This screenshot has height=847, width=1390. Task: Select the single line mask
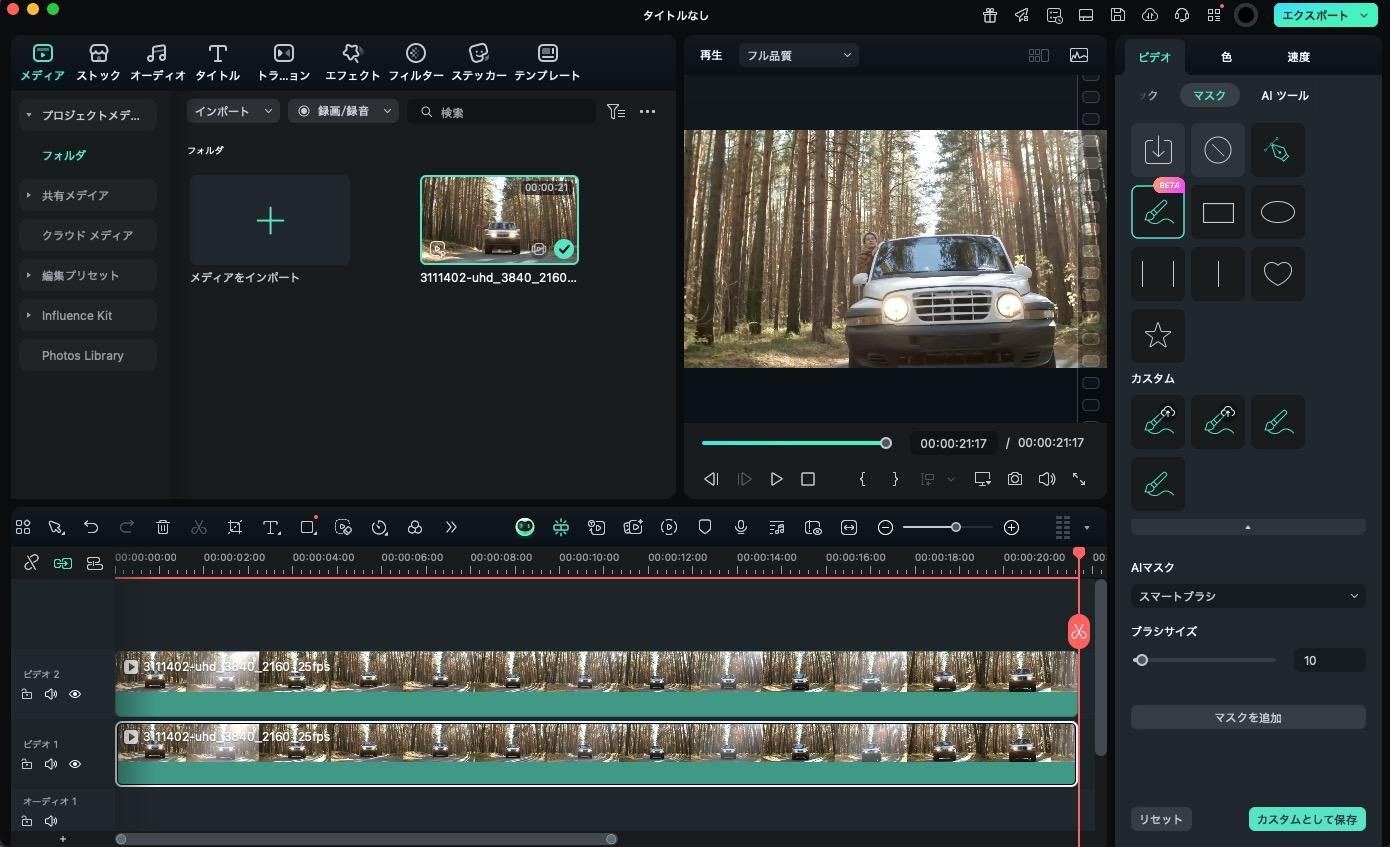click(x=1218, y=273)
